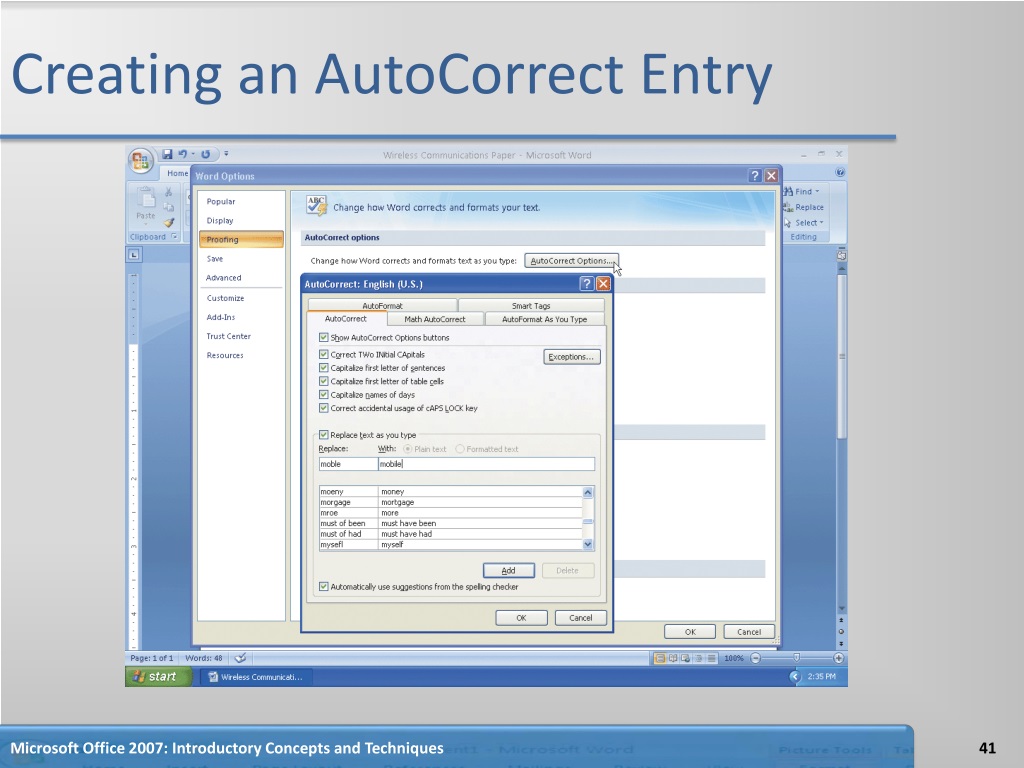
Task: Click the Replace icon in Editing group
Action: (788, 207)
